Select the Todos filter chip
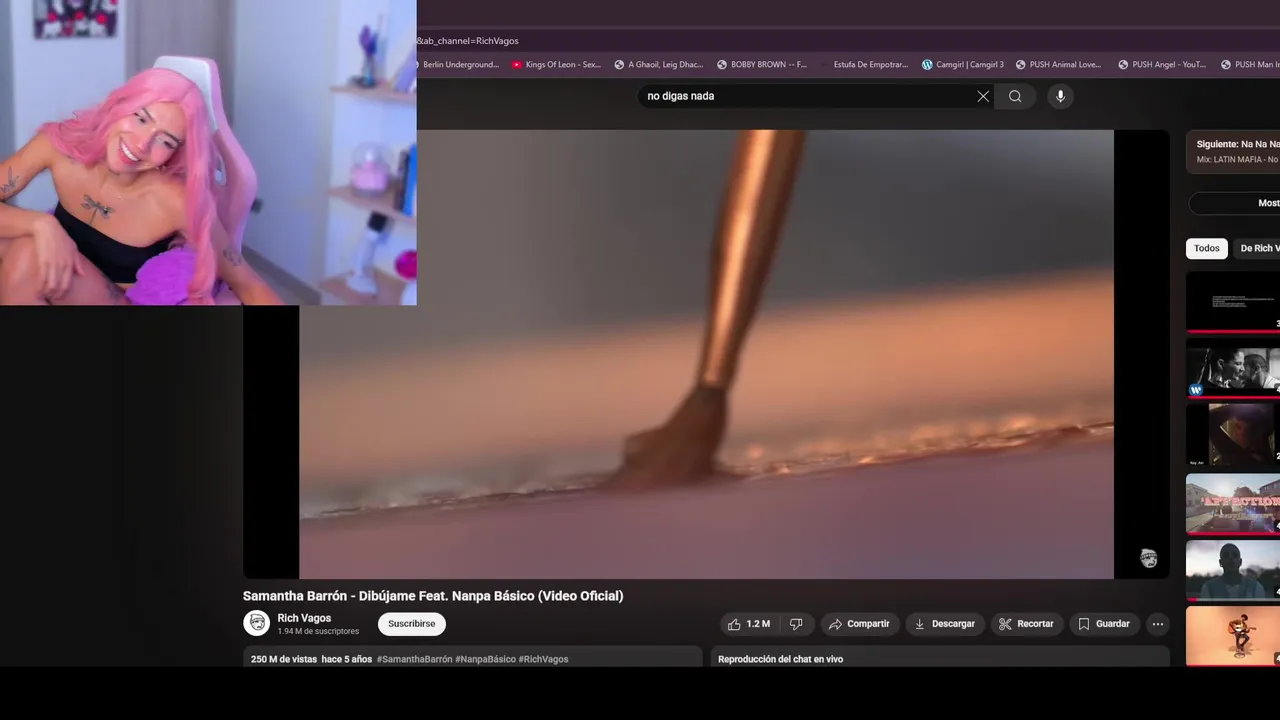Screen dimensions: 1280x720 [1207, 248]
